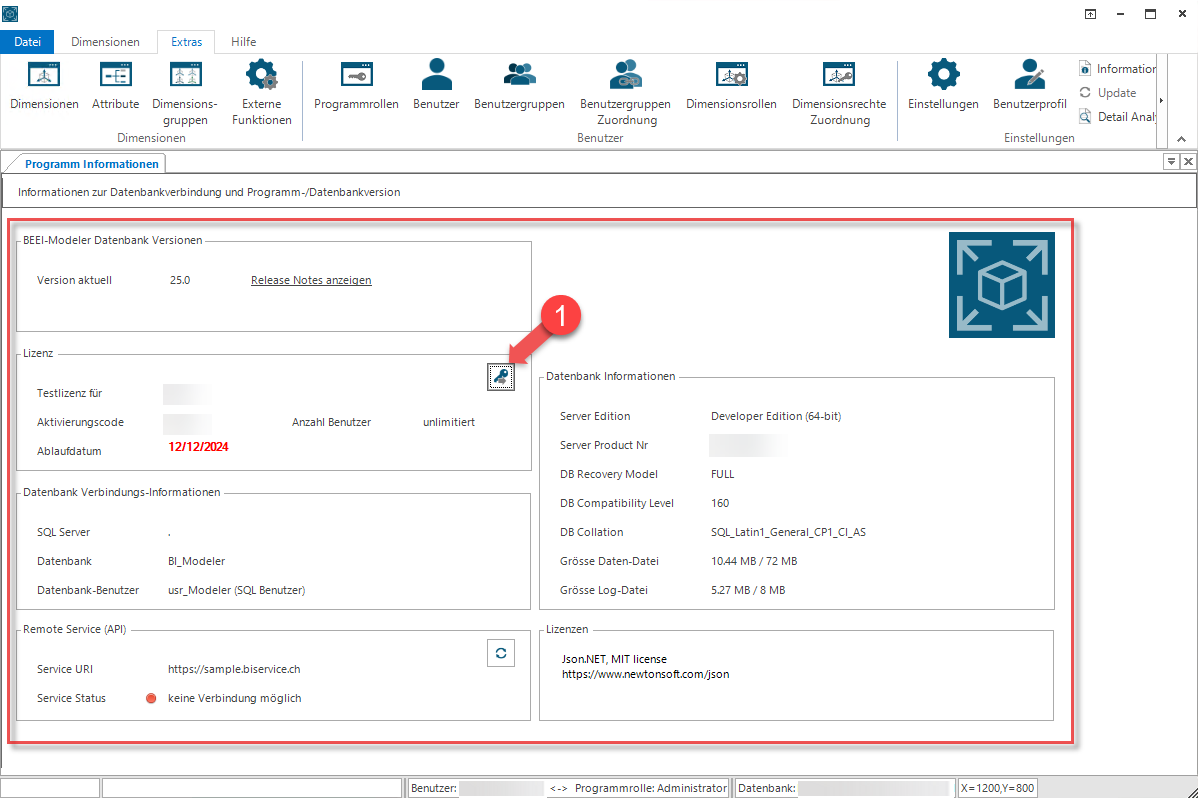Image resolution: width=1198 pixels, height=798 pixels.
Task: Click usr_Modeler (SQL Benutzer) text
Action: point(236,590)
